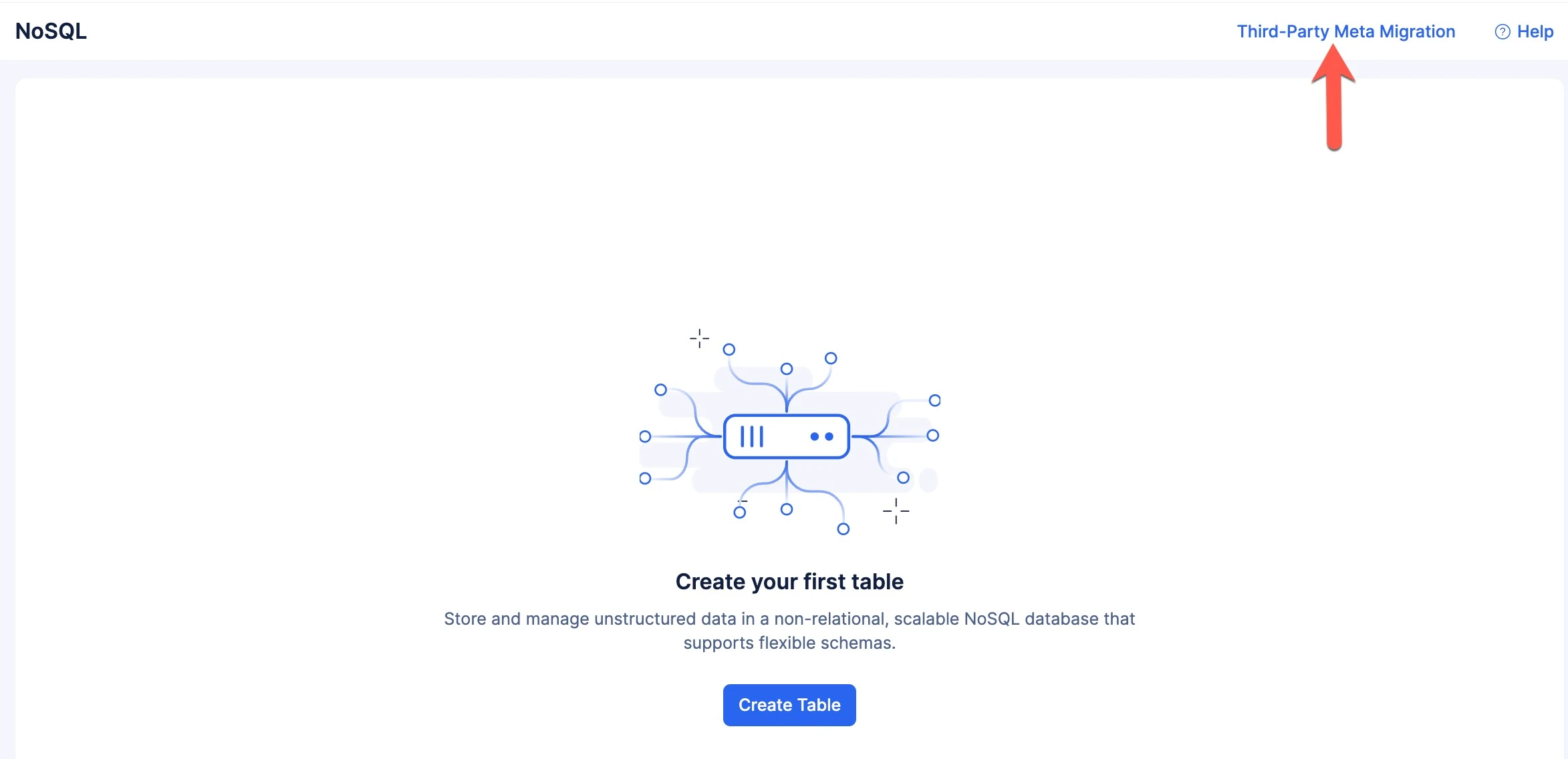Click the 'Store and manage unstructured data' description line
Screen dimensions: 1568x759
789,619
